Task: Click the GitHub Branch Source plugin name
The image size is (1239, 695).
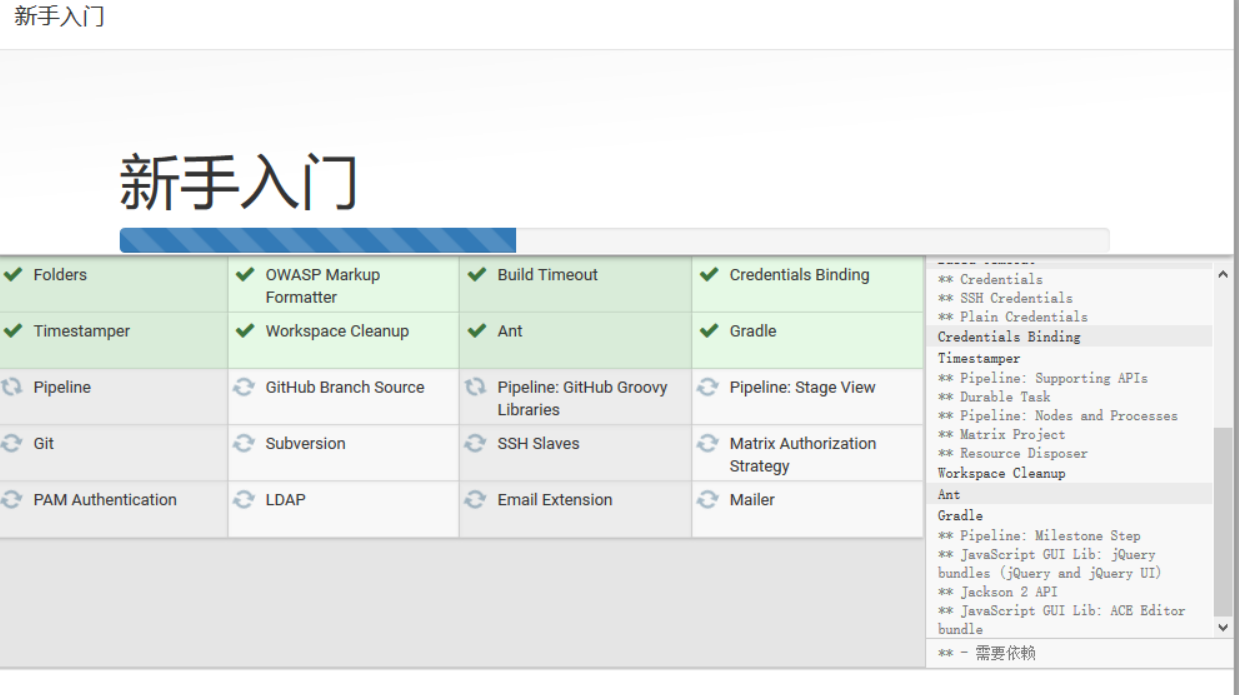Action: pos(344,387)
